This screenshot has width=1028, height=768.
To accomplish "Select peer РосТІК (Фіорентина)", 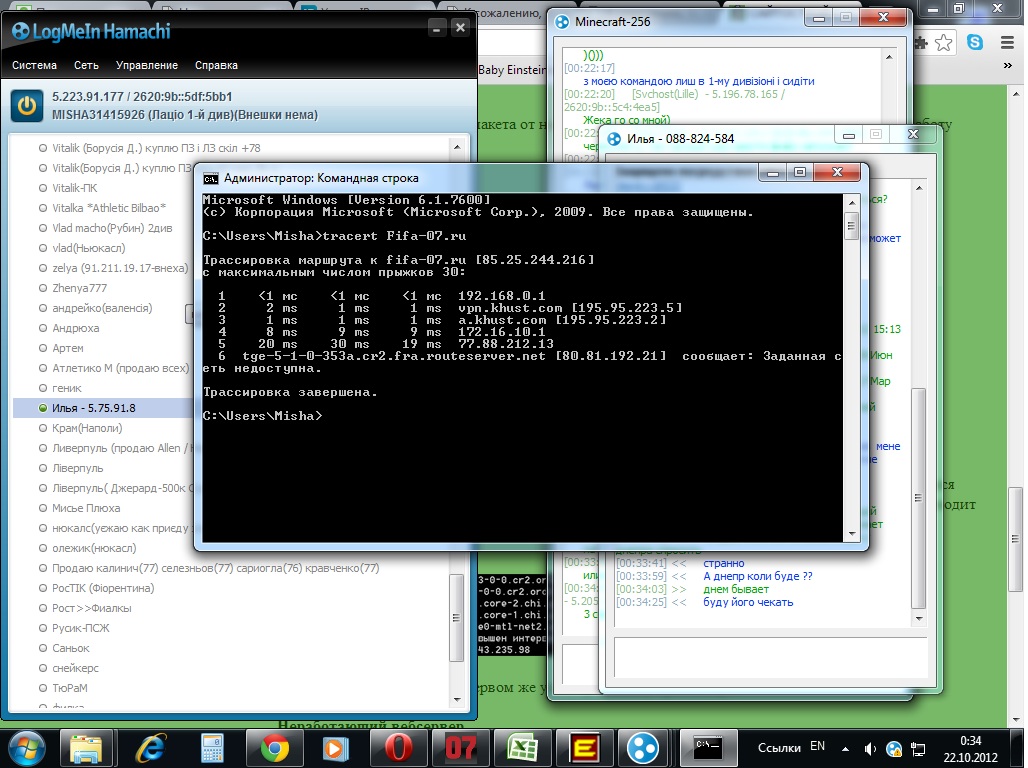I will (x=103, y=588).
